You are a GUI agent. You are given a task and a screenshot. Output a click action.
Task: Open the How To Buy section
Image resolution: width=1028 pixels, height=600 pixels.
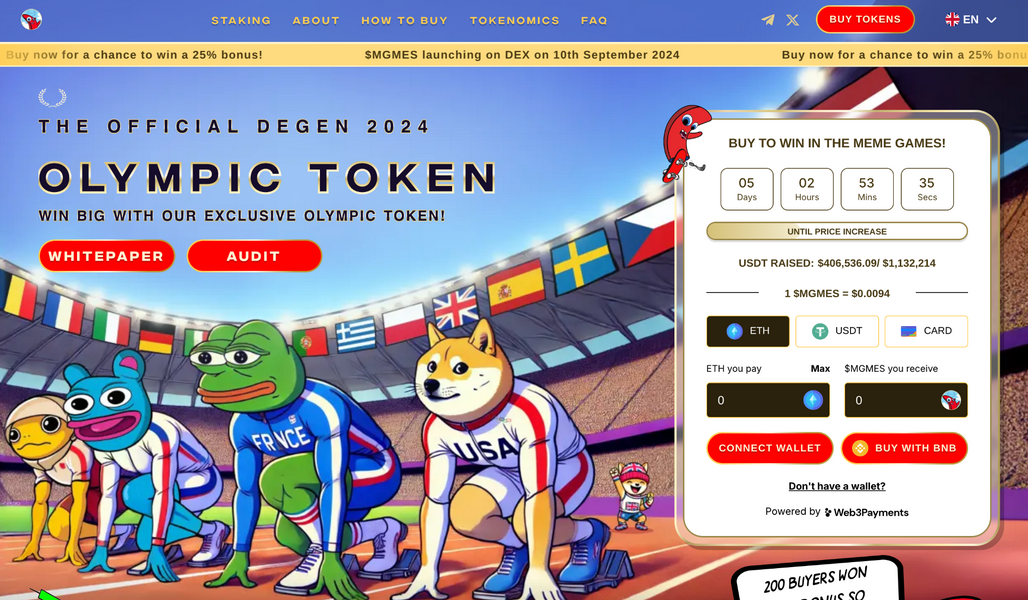tap(405, 20)
